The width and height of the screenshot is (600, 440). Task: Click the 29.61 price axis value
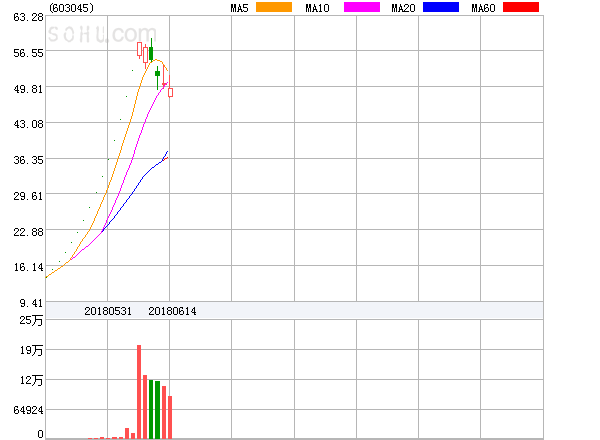pyautogui.click(x=28, y=196)
